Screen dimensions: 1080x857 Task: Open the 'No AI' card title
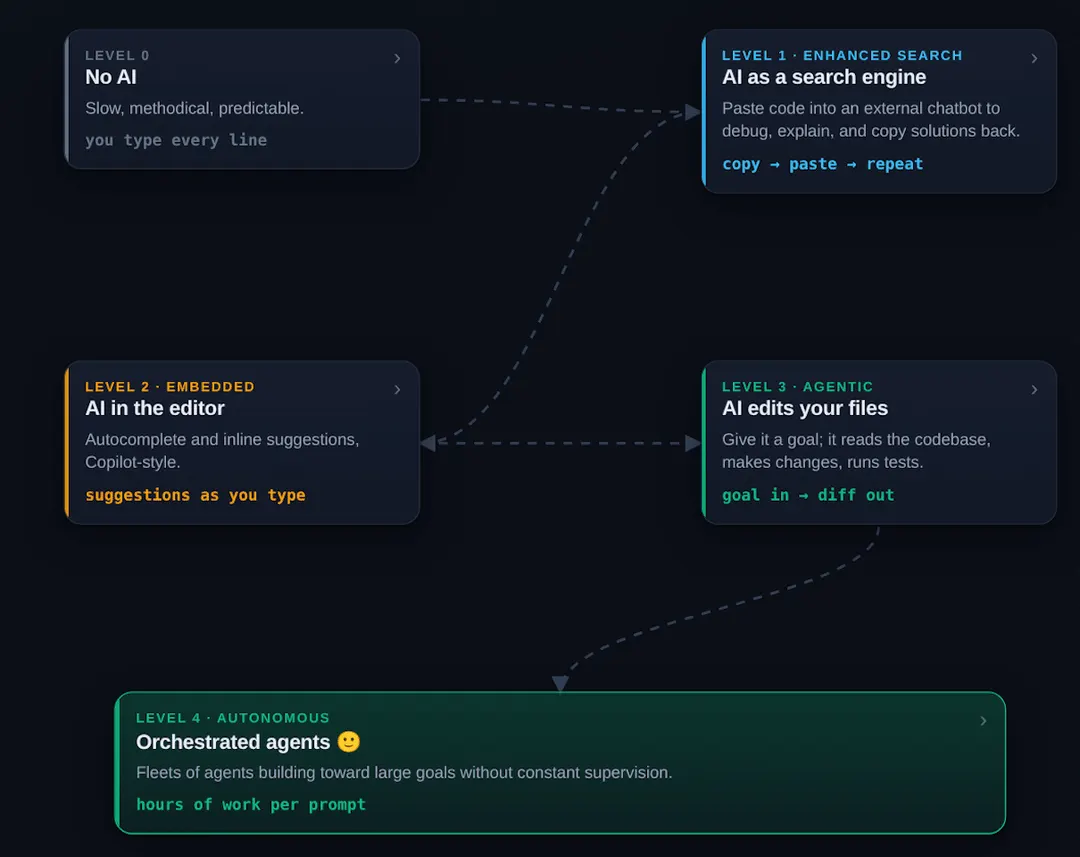111,77
